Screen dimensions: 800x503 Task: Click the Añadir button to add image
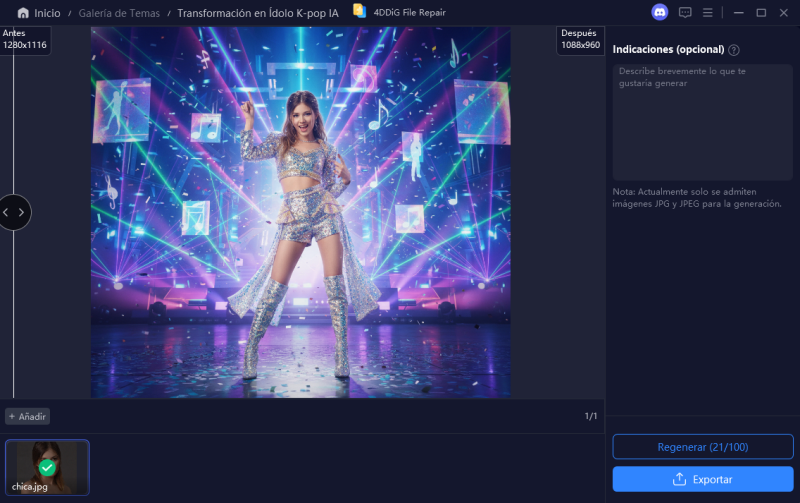pos(27,416)
